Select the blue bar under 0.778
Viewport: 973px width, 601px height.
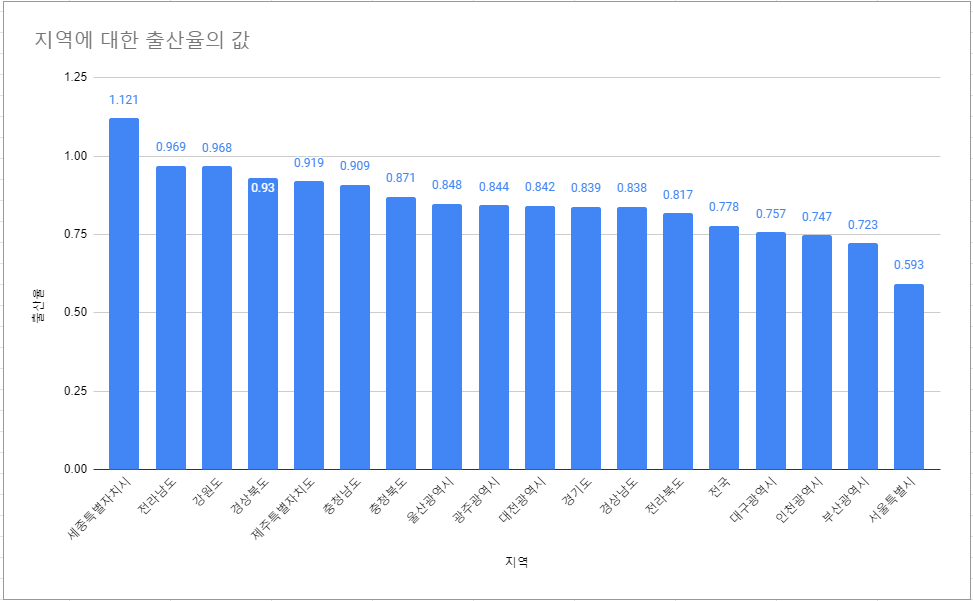pyautogui.click(x=724, y=347)
